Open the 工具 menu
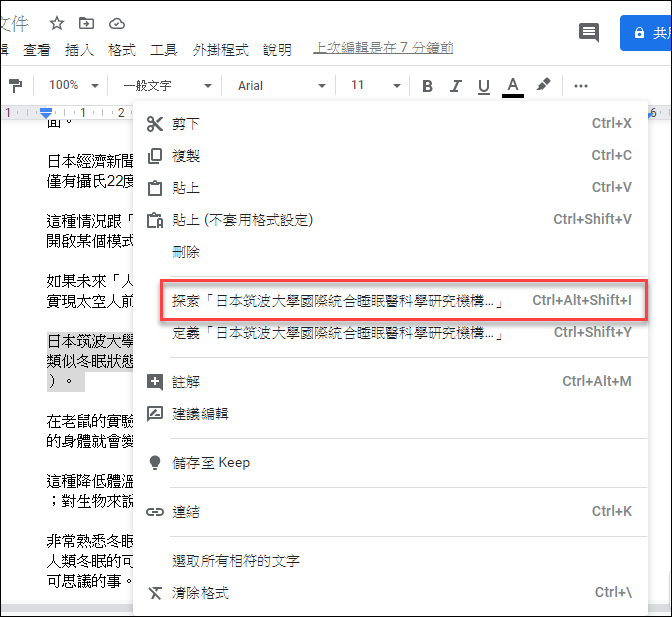 point(164,50)
